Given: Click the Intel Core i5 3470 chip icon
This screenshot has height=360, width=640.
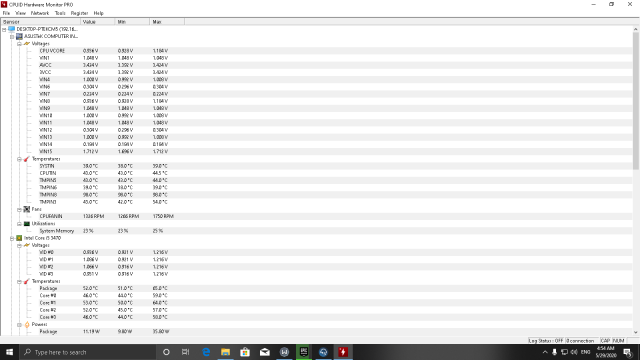Looking at the screenshot, I should [x=19, y=238].
